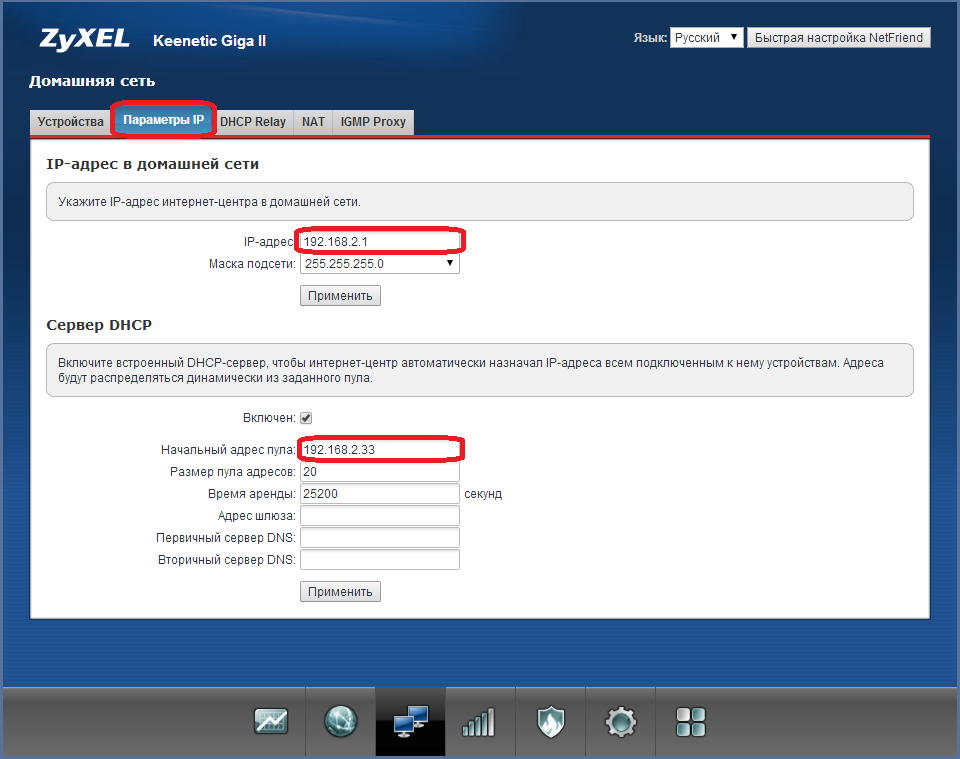The width and height of the screenshot is (960, 759).
Task: Open the Internet globe icon
Action: click(x=341, y=721)
